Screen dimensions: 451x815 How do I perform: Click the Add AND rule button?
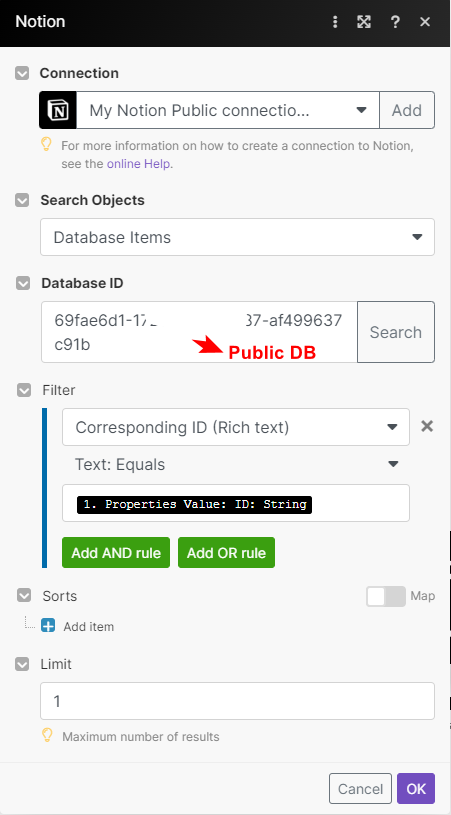click(116, 553)
